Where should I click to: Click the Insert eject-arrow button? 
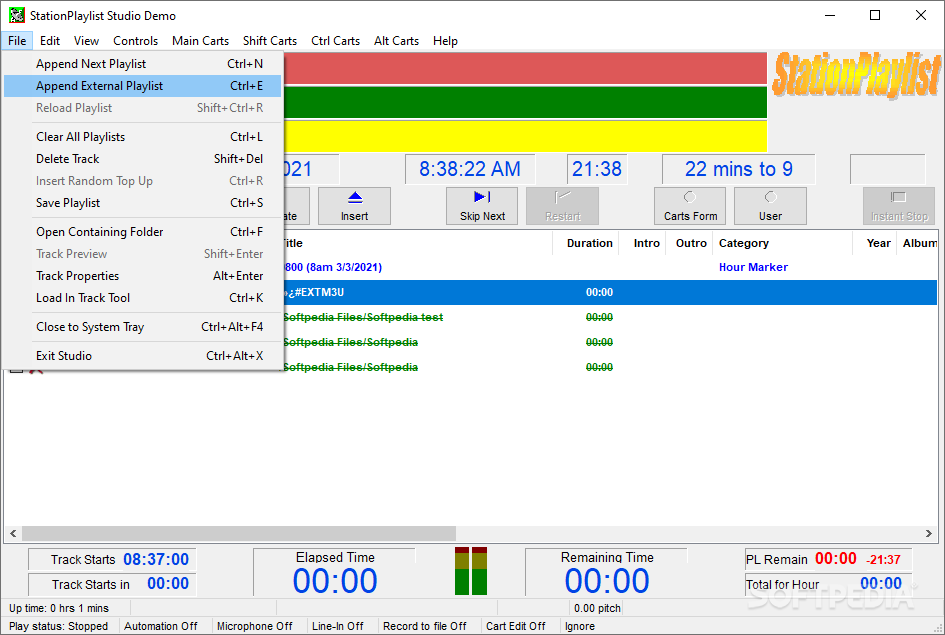pos(354,206)
